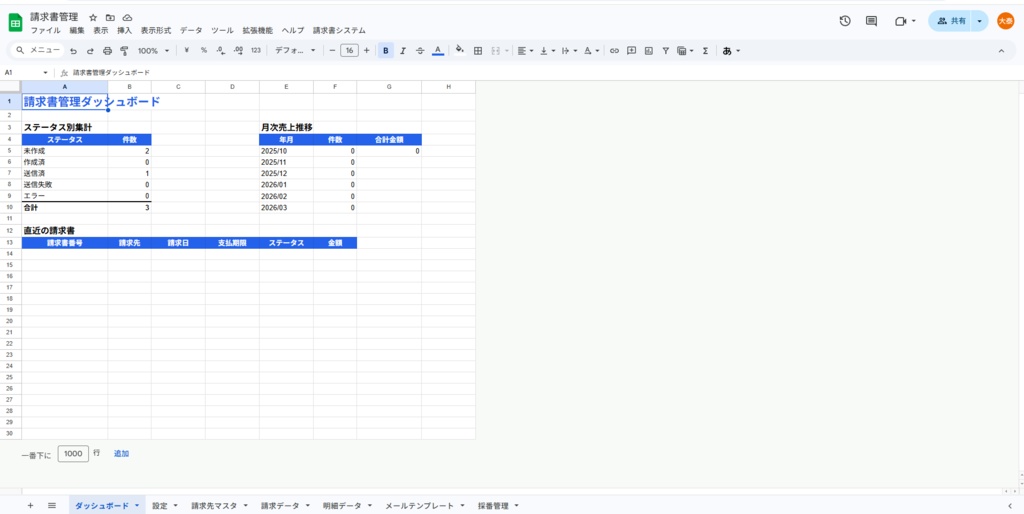Open the text color picker
The height and width of the screenshot is (514, 1024).
click(438, 50)
